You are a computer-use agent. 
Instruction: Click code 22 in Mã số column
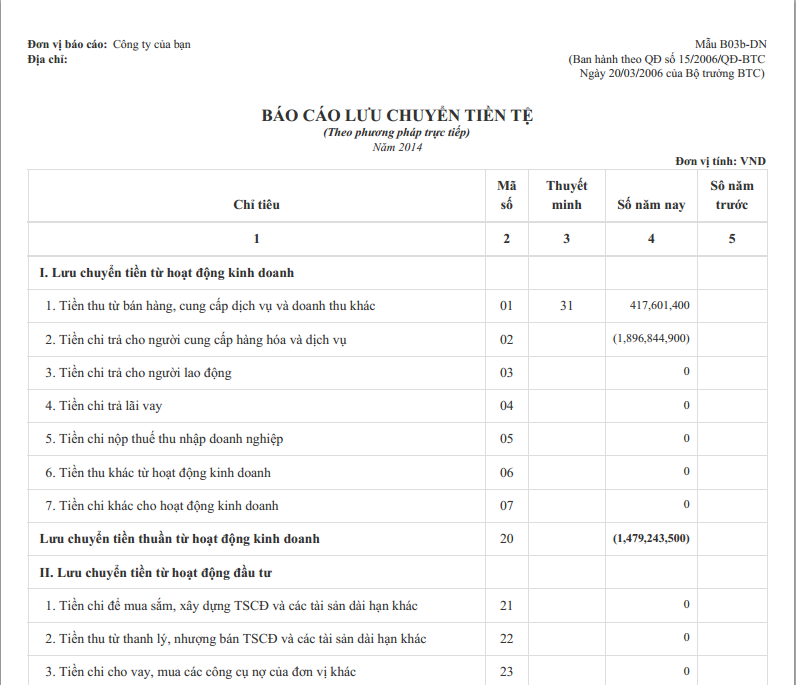(506, 639)
